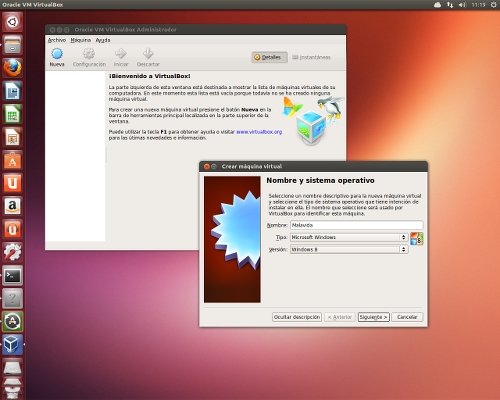Image resolution: width=500 pixels, height=400 pixels.
Task: Open the Ubuntu Dash home launcher icon
Action: click(13, 22)
